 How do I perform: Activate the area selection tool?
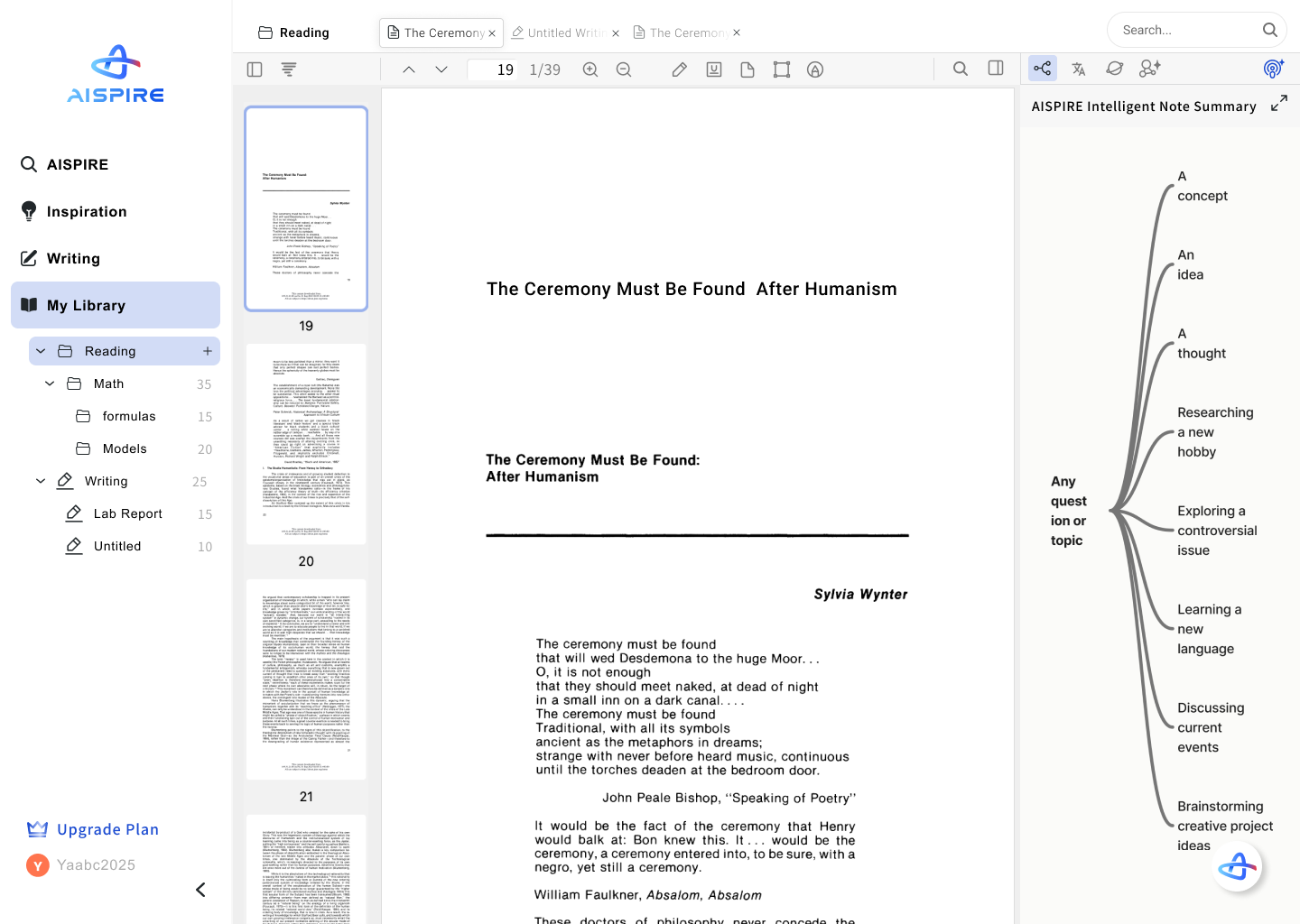point(782,69)
